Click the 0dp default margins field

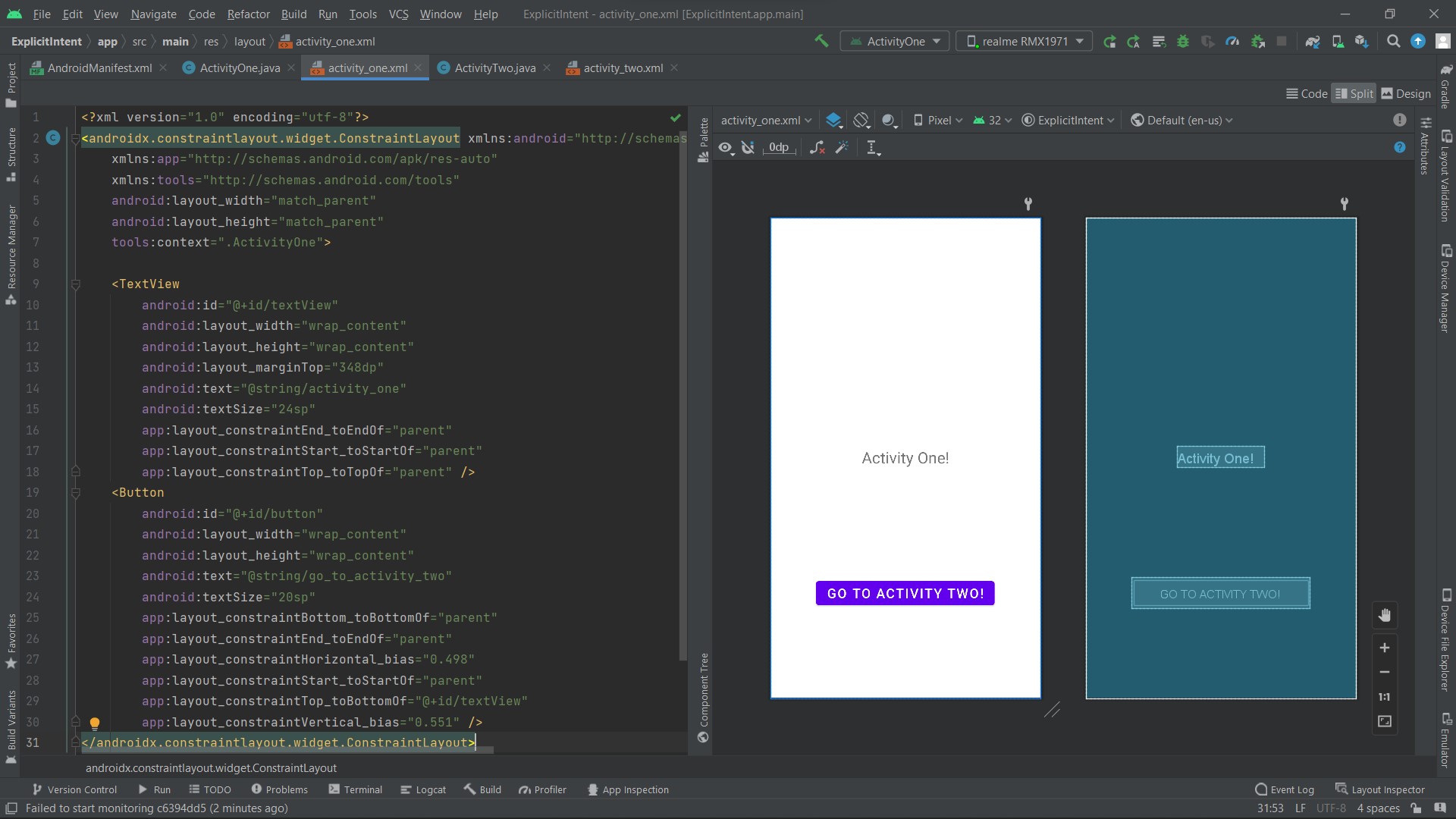[x=779, y=147]
